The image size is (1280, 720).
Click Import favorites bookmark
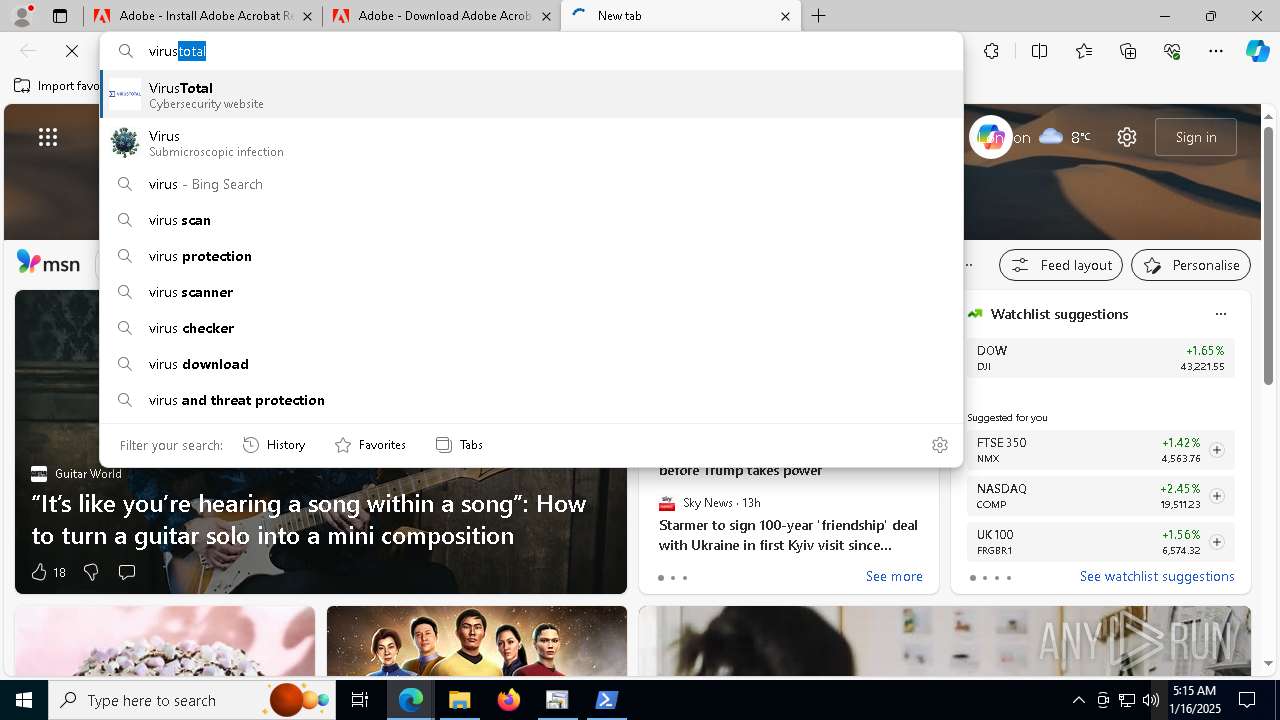pyautogui.click(x=57, y=86)
